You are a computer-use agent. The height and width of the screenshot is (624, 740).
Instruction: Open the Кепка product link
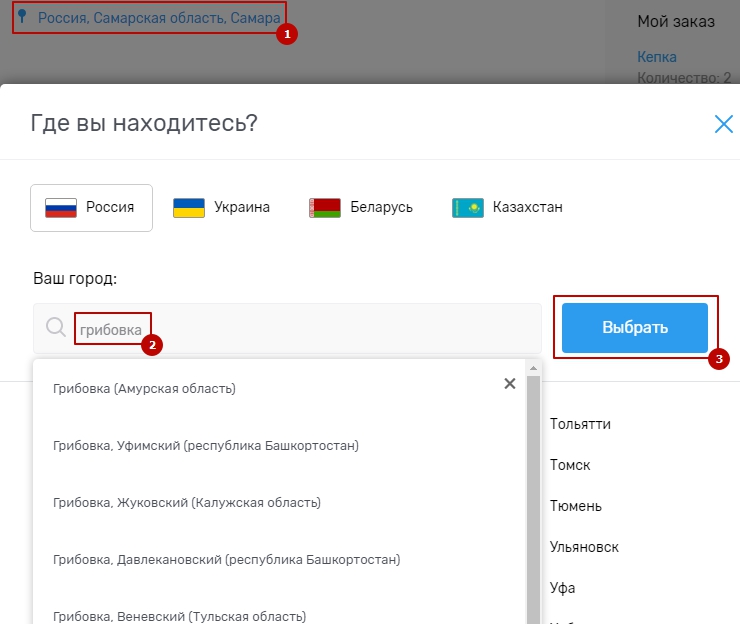[x=656, y=57]
